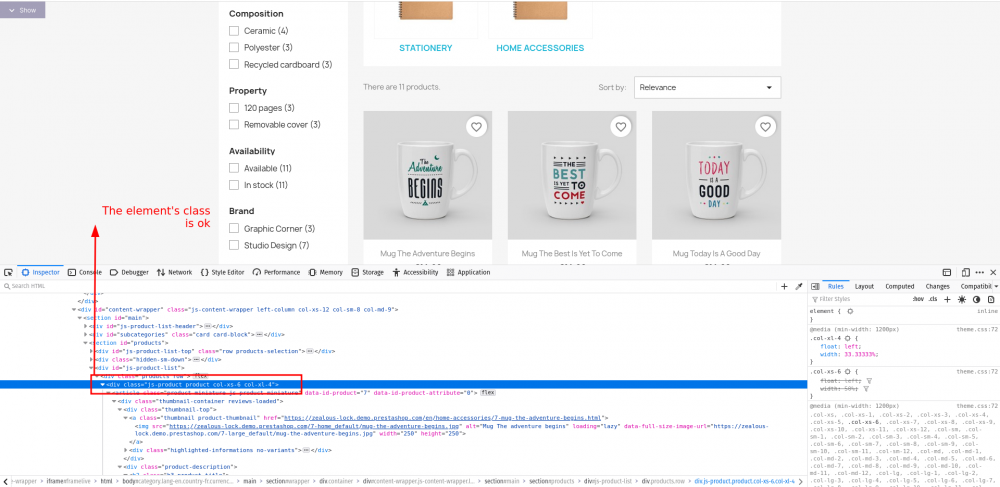Check the Graphic Corner (3) brand filter
The image size is (1000, 487).
coord(234,228)
